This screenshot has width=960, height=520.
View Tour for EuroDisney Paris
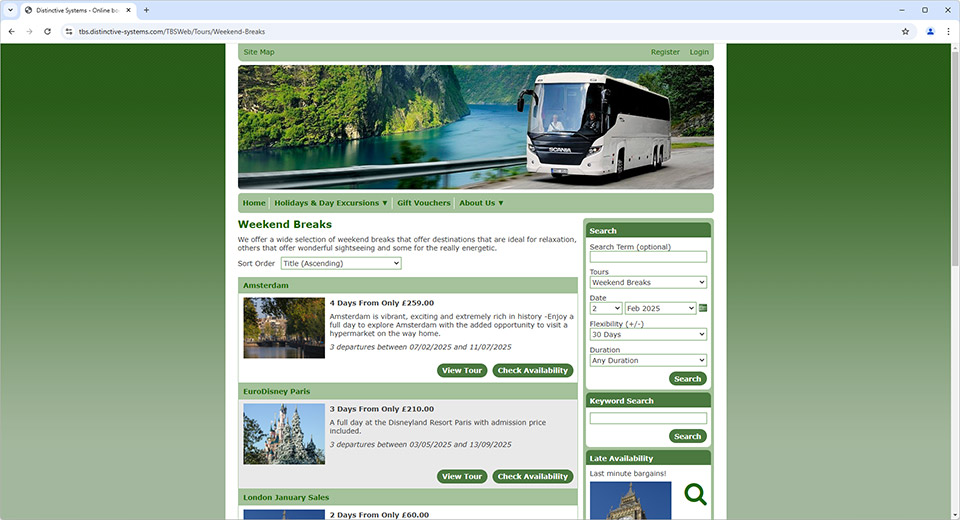click(x=462, y=477)
